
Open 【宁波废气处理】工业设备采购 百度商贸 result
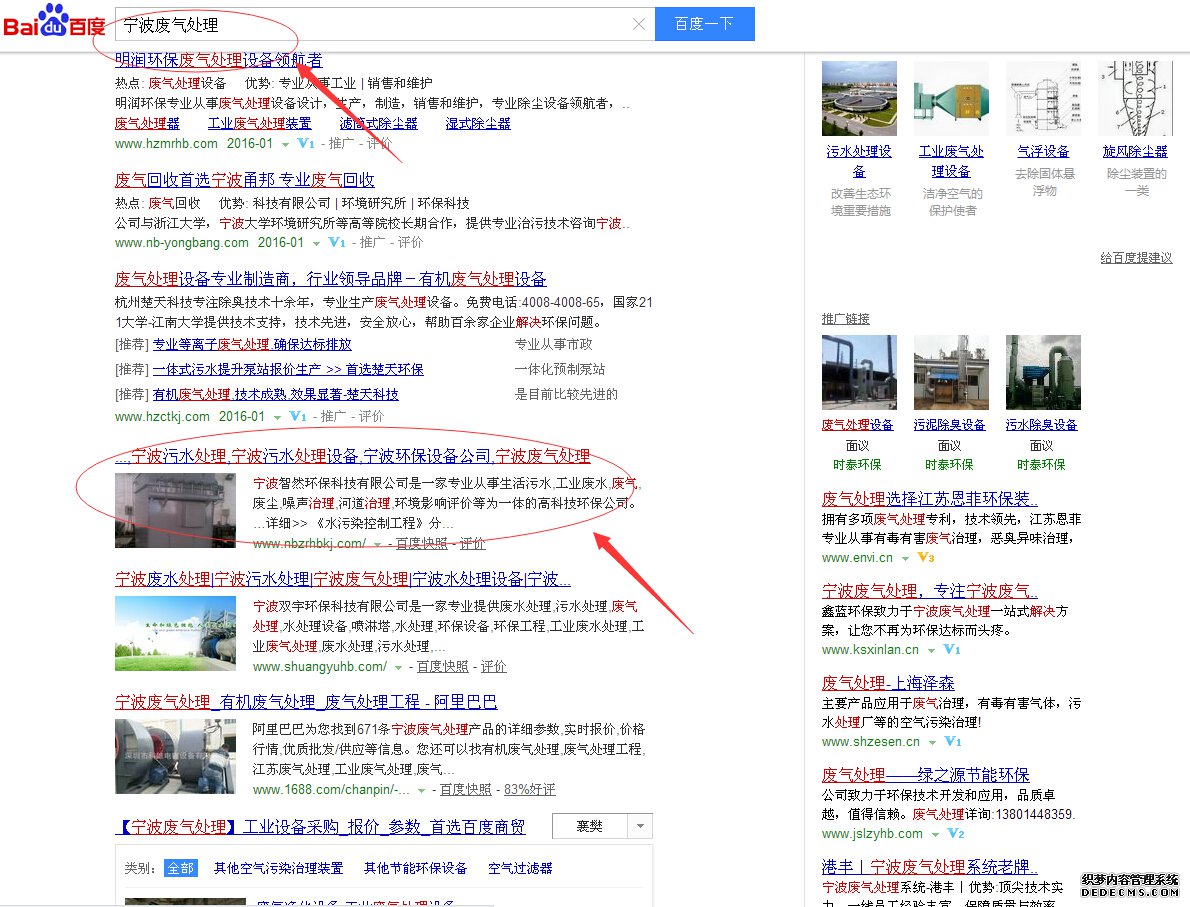[x=320, y=827]
